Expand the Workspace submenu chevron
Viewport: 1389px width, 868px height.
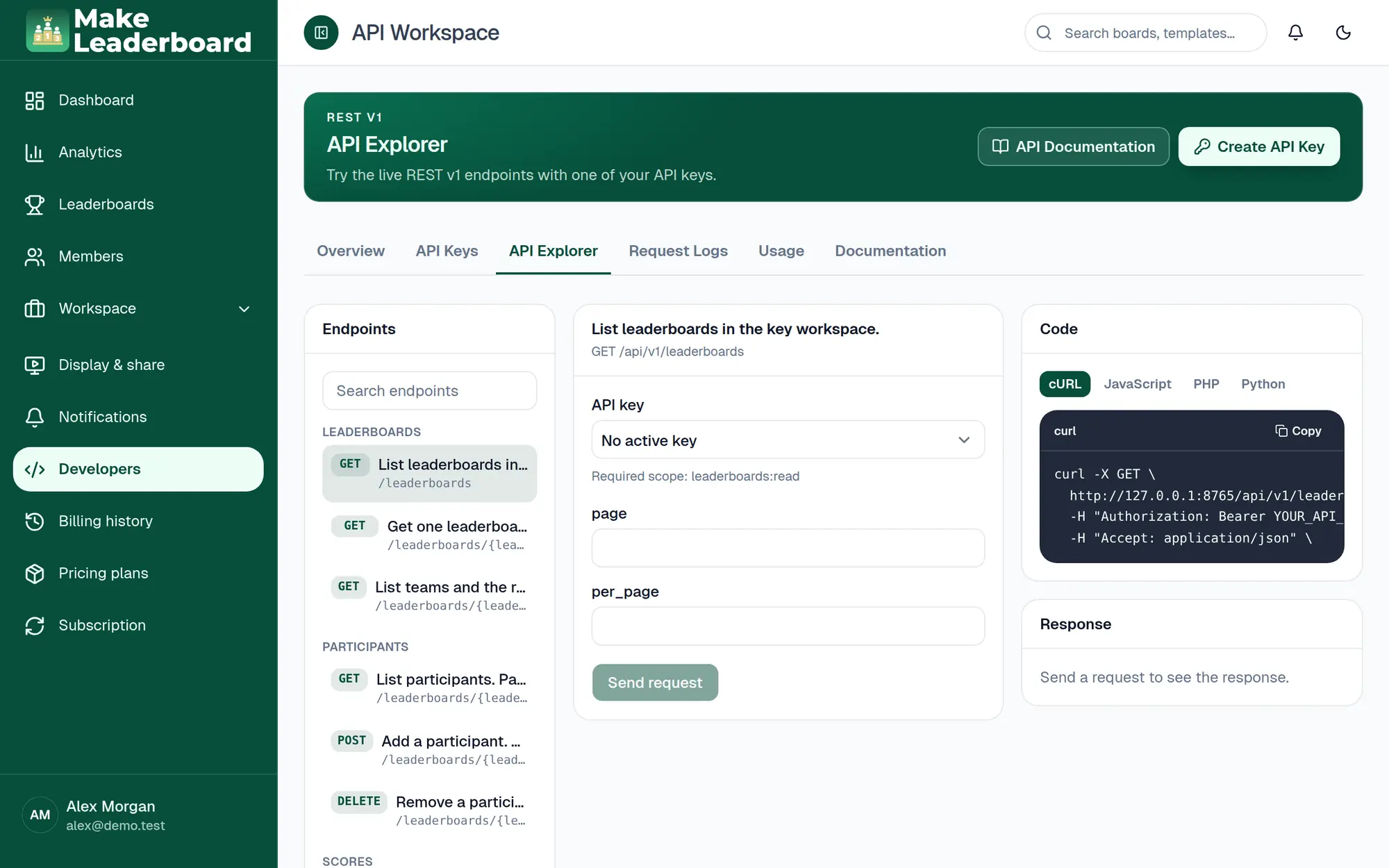coord(244,309)
